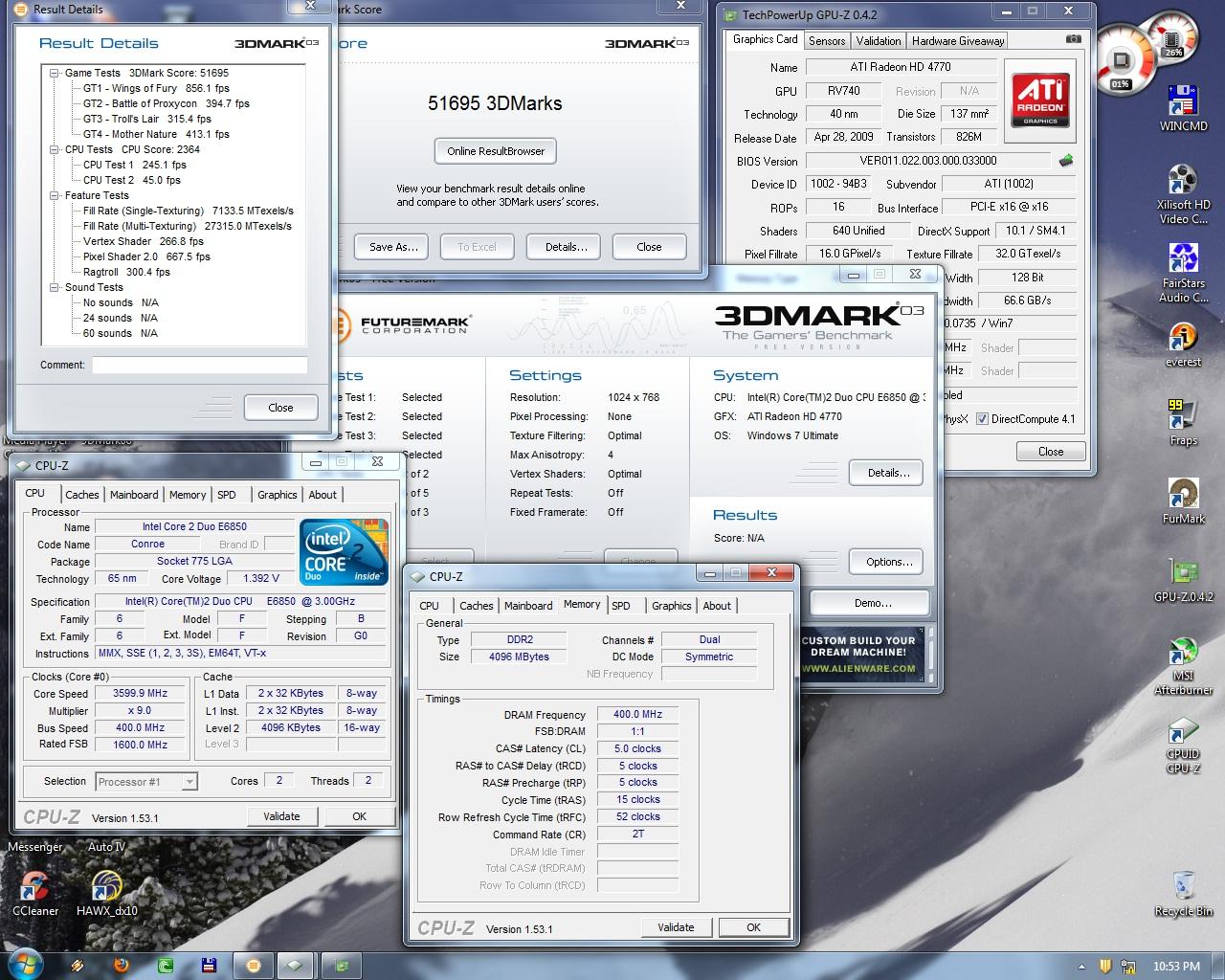The height and width of the screenshot is (980, 1225).
Task: Switch to Caches tab in CPU-Z CPU window
Action: (81, 495)
